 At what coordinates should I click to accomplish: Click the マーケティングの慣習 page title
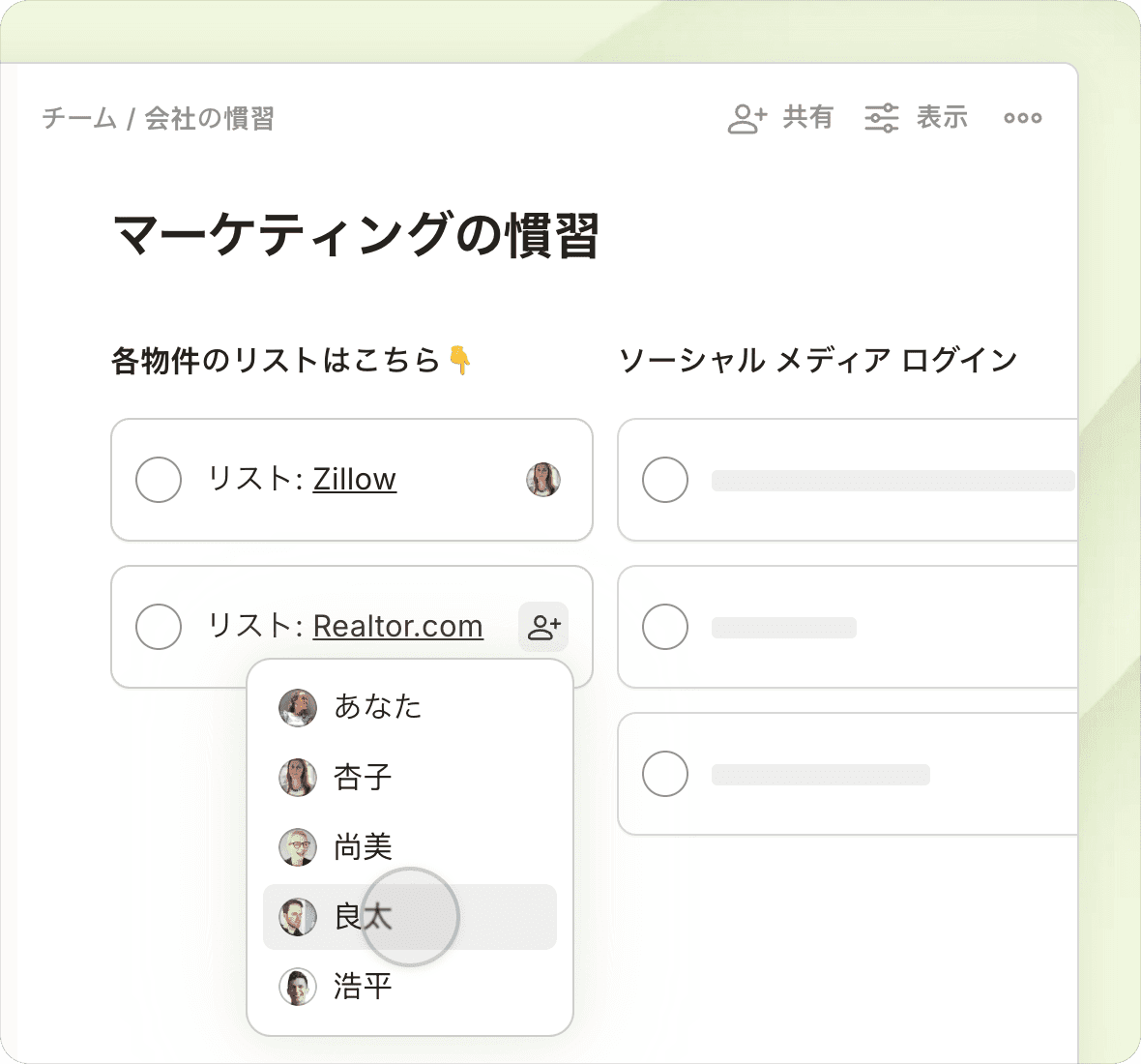point(356,236)
